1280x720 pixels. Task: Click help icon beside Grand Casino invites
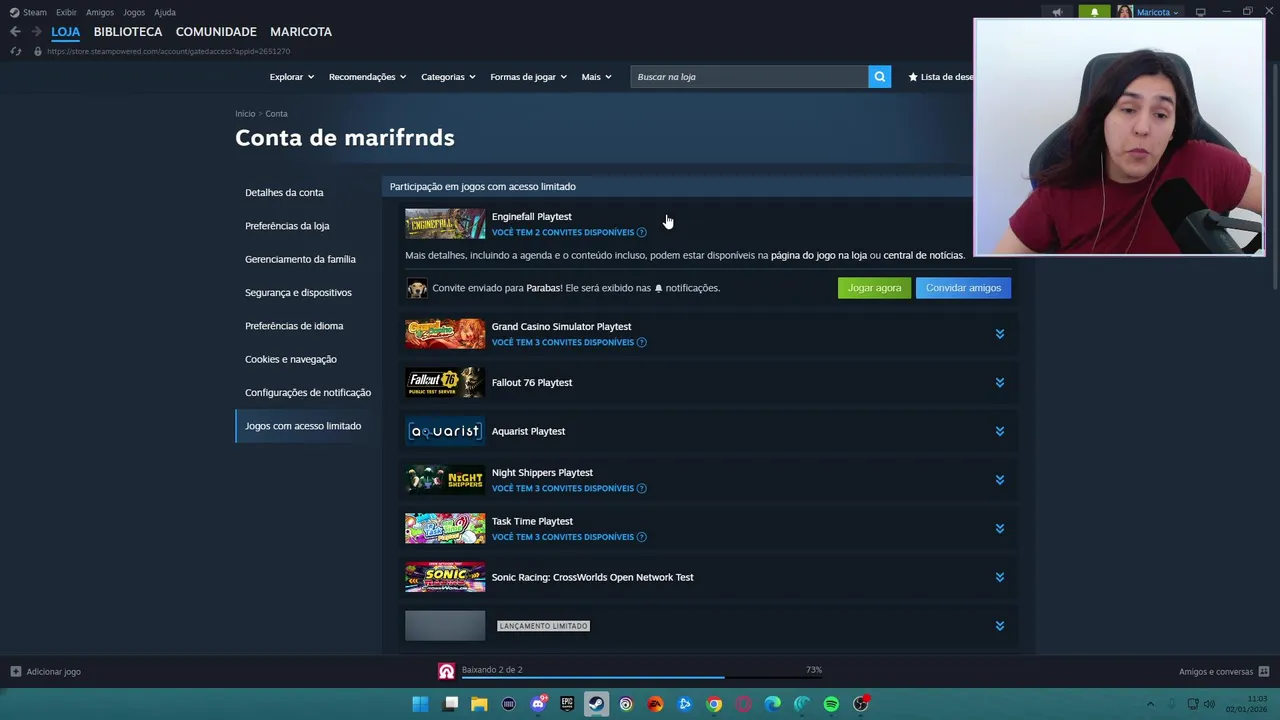tap(641, 342)
